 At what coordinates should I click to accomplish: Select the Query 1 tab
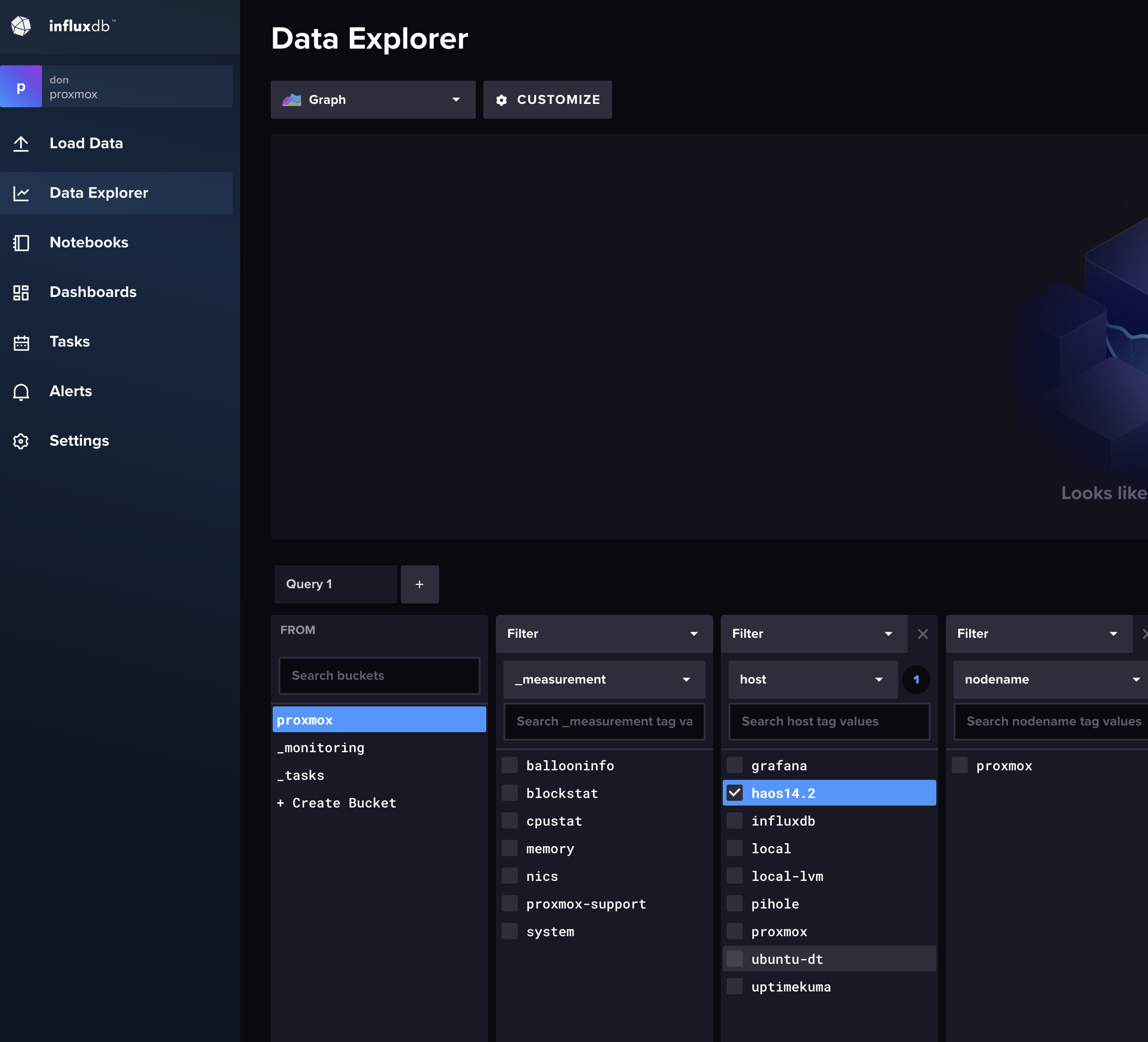coord(336,584)
